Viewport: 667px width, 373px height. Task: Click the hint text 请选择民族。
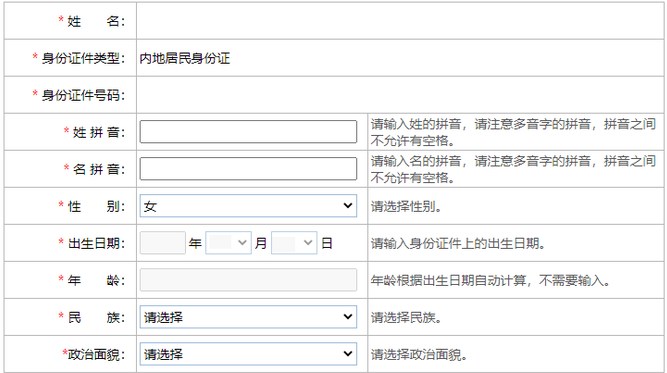[406, 318]
